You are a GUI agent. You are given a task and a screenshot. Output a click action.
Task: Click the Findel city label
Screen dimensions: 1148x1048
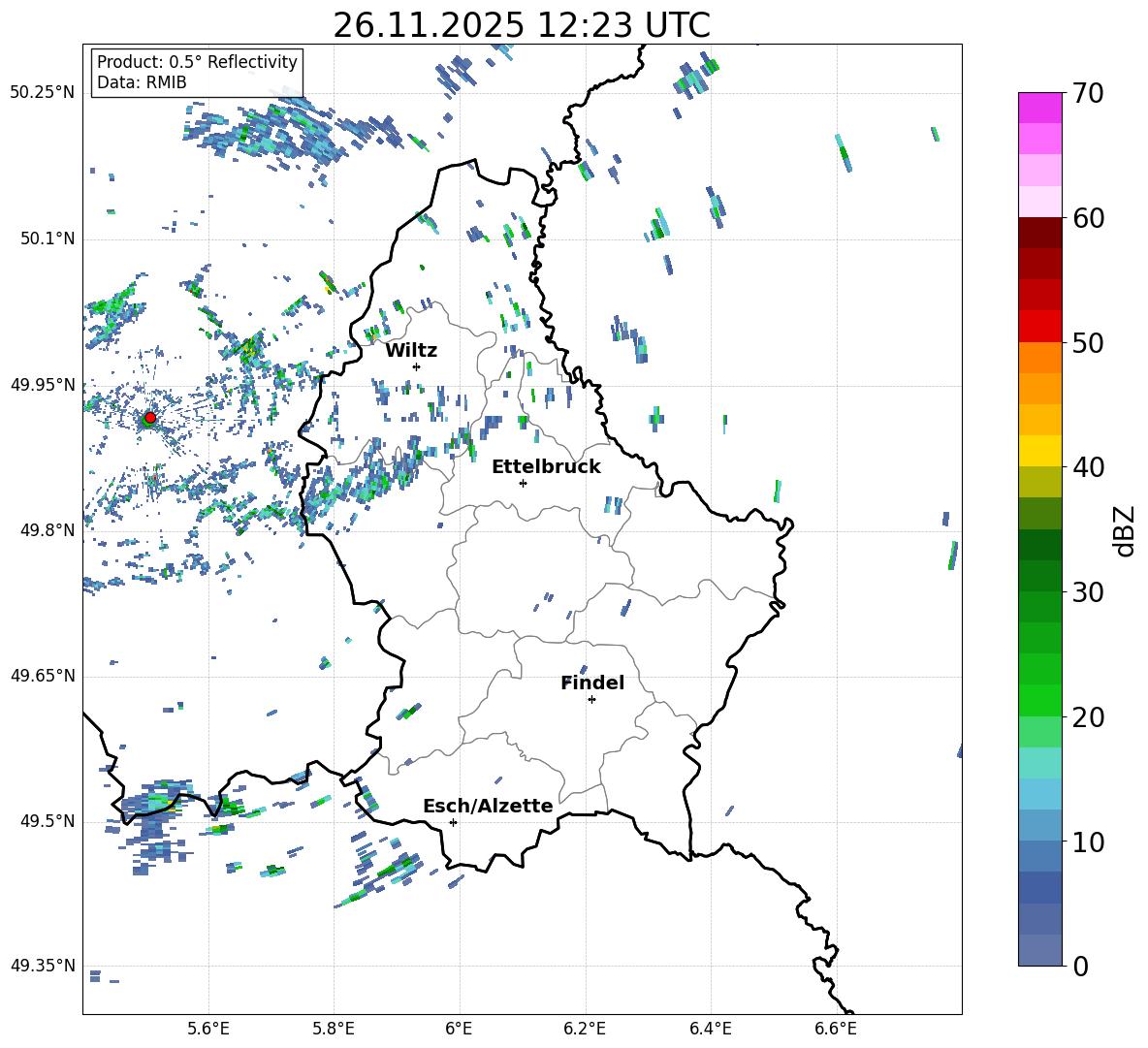(592, 683)
